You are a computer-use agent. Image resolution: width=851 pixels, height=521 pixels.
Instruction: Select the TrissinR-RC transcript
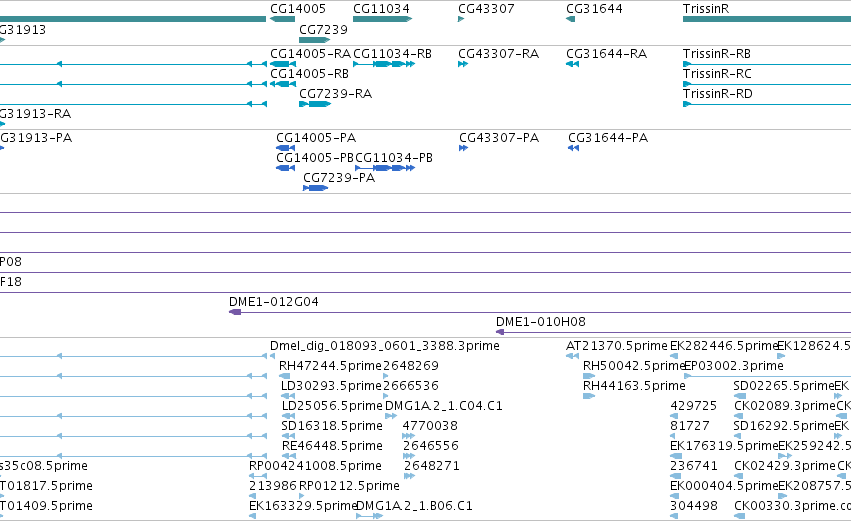click(767, 84)
